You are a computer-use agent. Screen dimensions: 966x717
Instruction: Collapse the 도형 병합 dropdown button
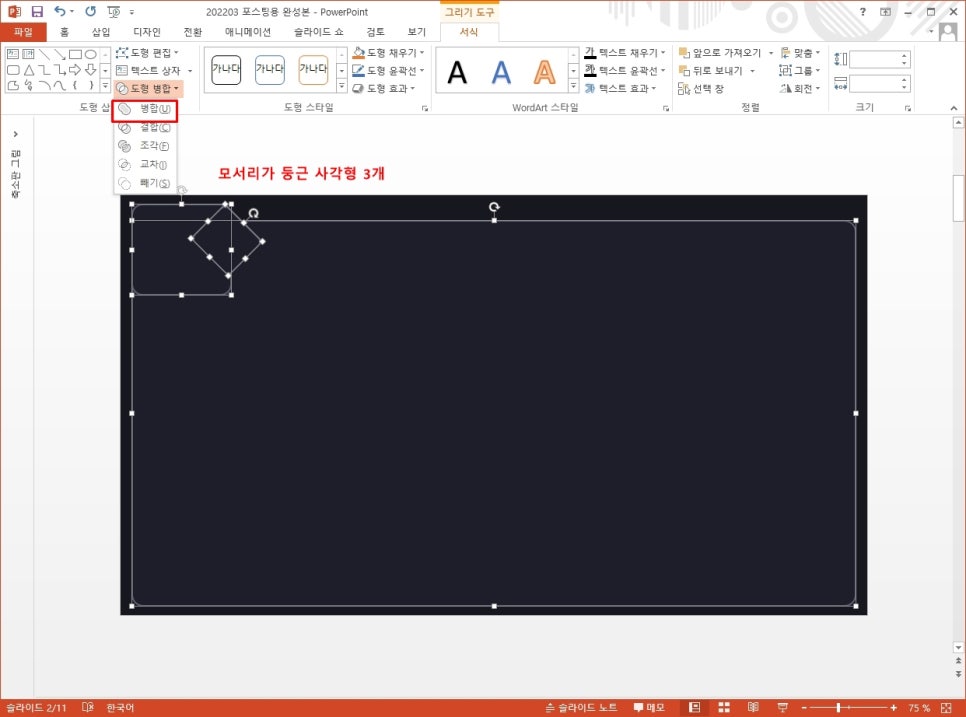click(x=148, y=89)
